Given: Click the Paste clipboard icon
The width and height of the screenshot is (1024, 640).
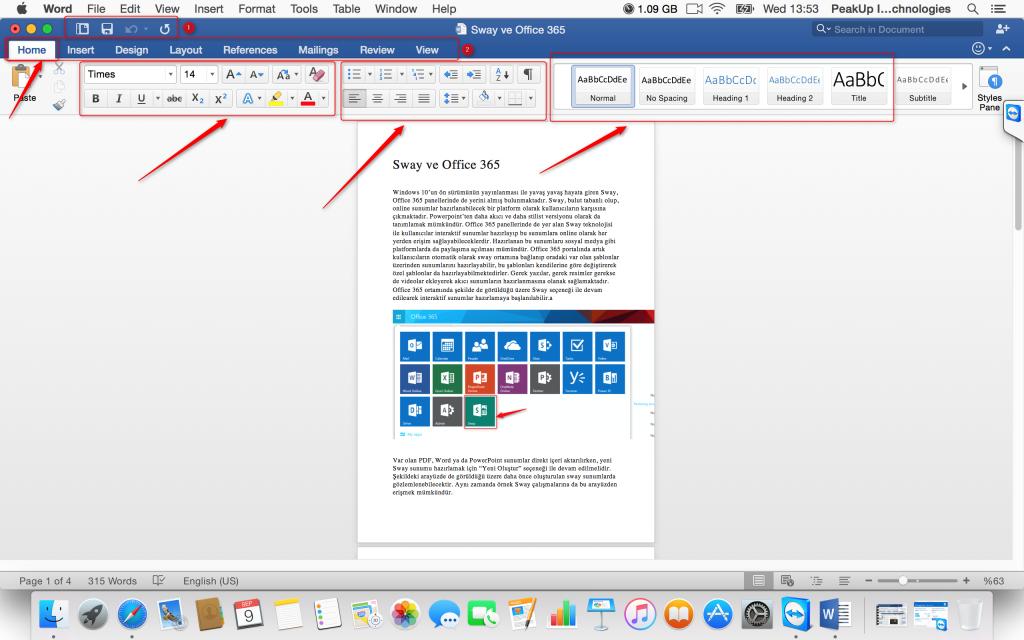Looking at the screenshot, I should point(22,76).
